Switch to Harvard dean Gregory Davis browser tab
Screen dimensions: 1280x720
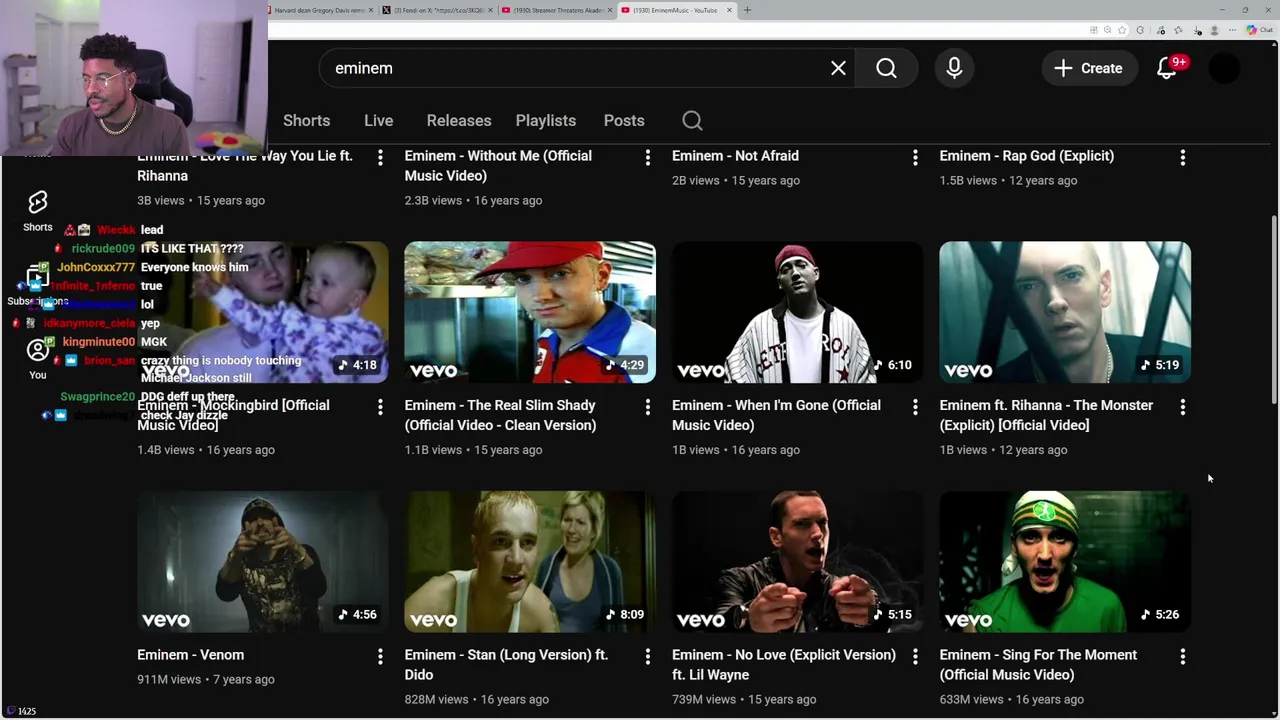point(320,10)
